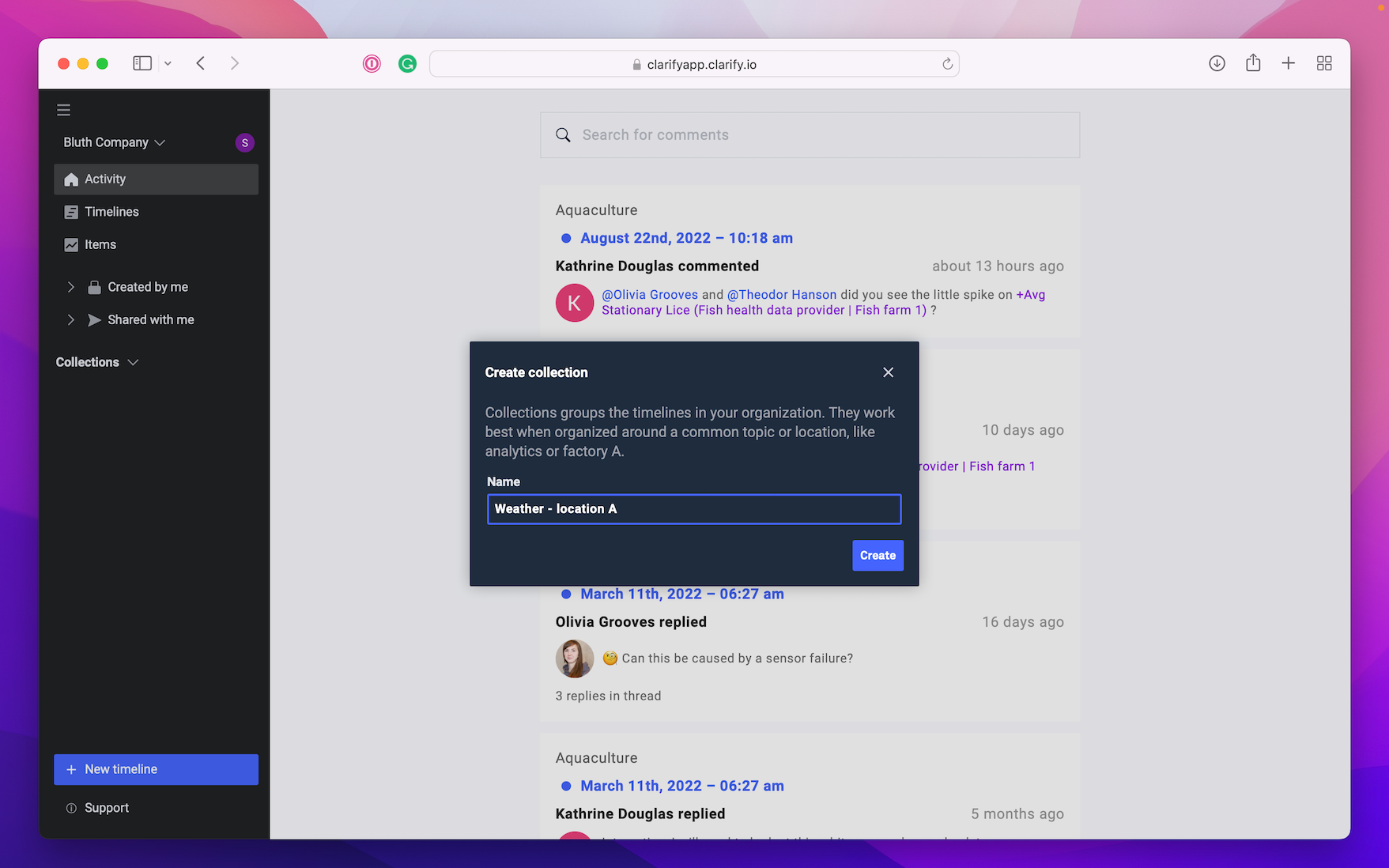Focus the collection Name input field
The height and width of the screenshot is (868, 1389).
pos(693,509)
